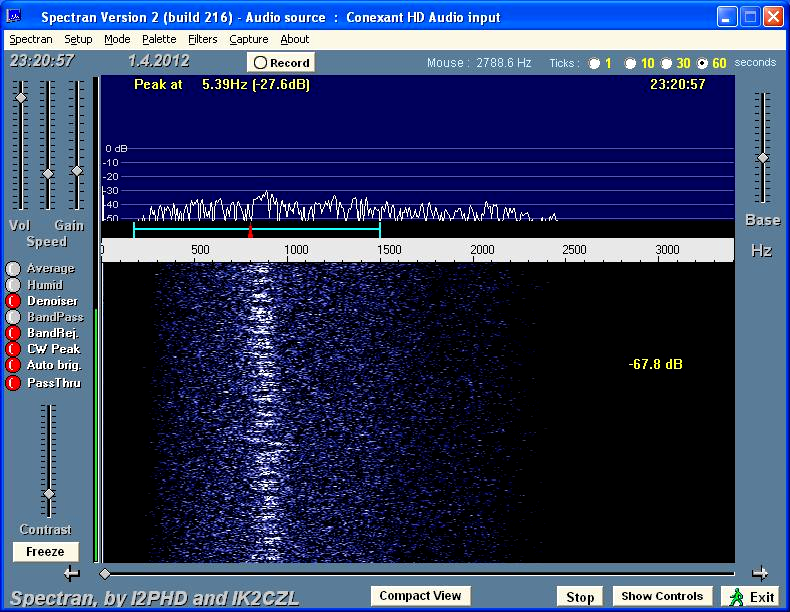Click the Vol slider handle
This screenshot has width=790, height=612.
point(21,98)
